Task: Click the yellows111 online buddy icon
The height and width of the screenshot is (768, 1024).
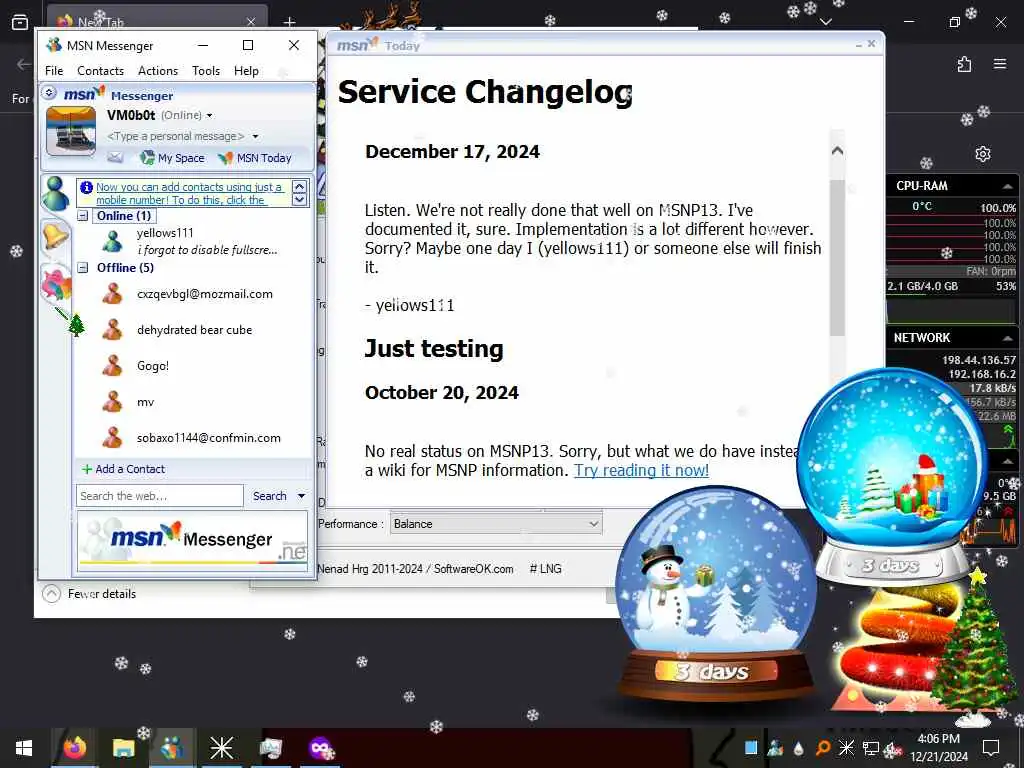Action: [x=112, y=241]
